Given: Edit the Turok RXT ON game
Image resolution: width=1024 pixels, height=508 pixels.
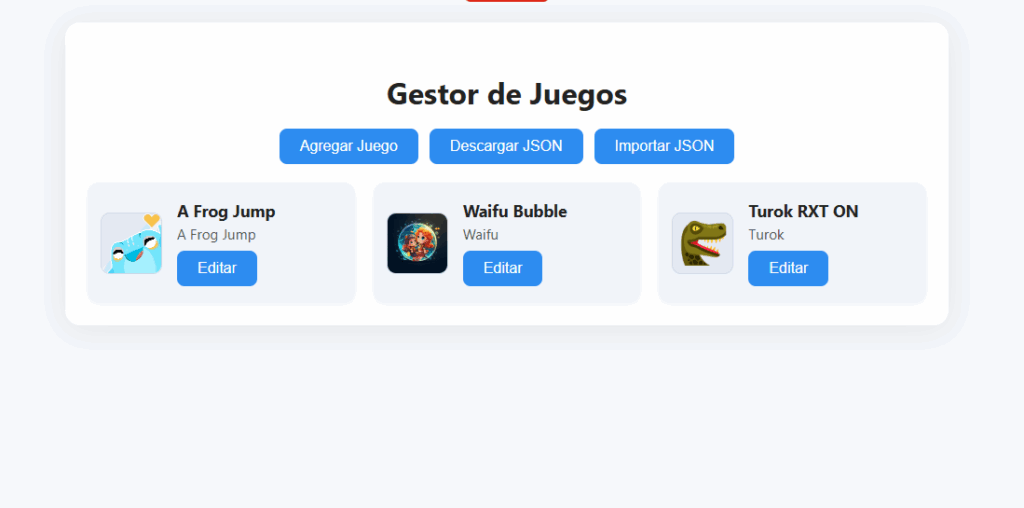Looking at the screenshot, I should pyautogui.click(x=788, y=268).
